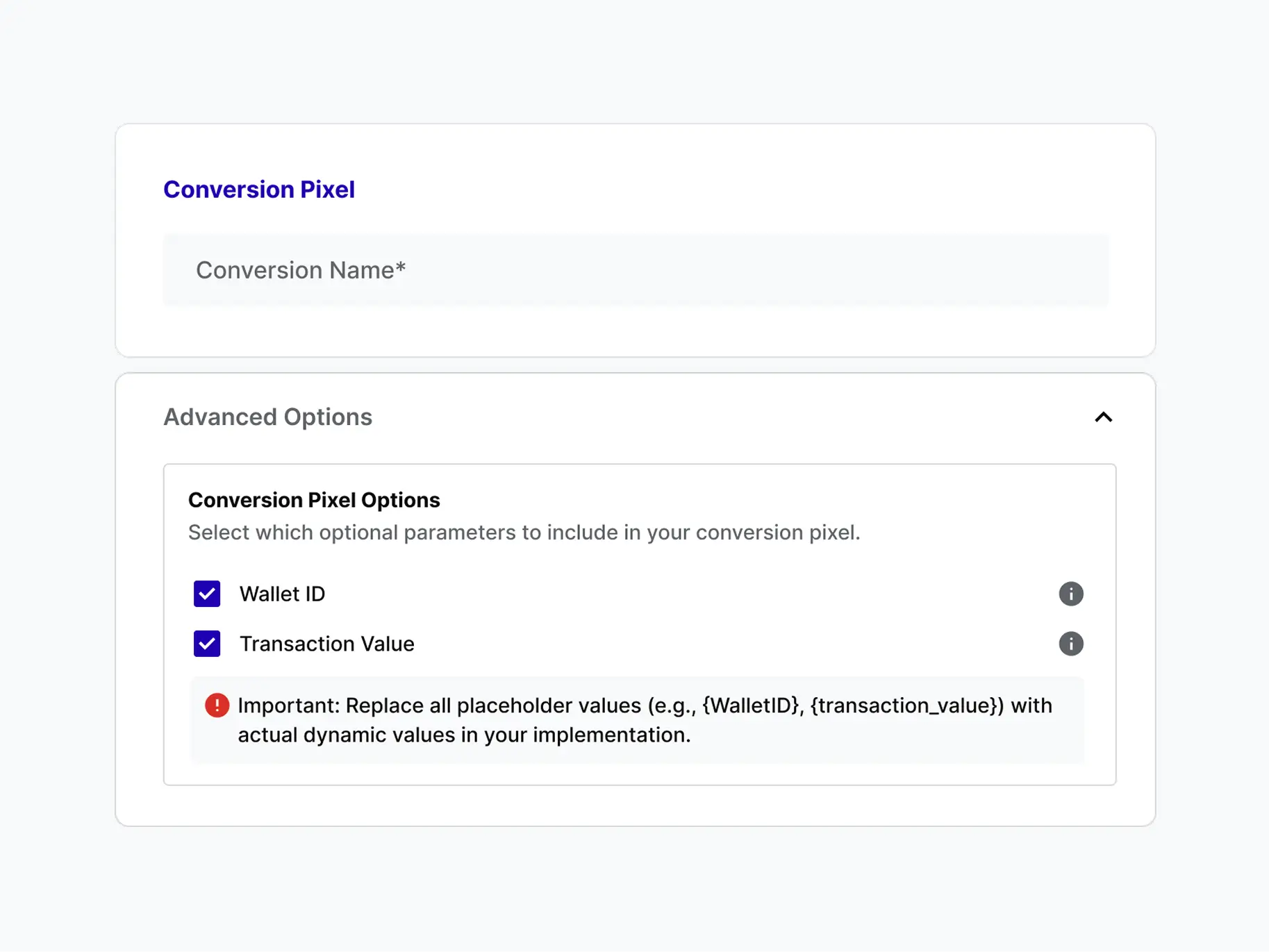
Task: Click the Conversion Name input field
Action: pos(635,270)
